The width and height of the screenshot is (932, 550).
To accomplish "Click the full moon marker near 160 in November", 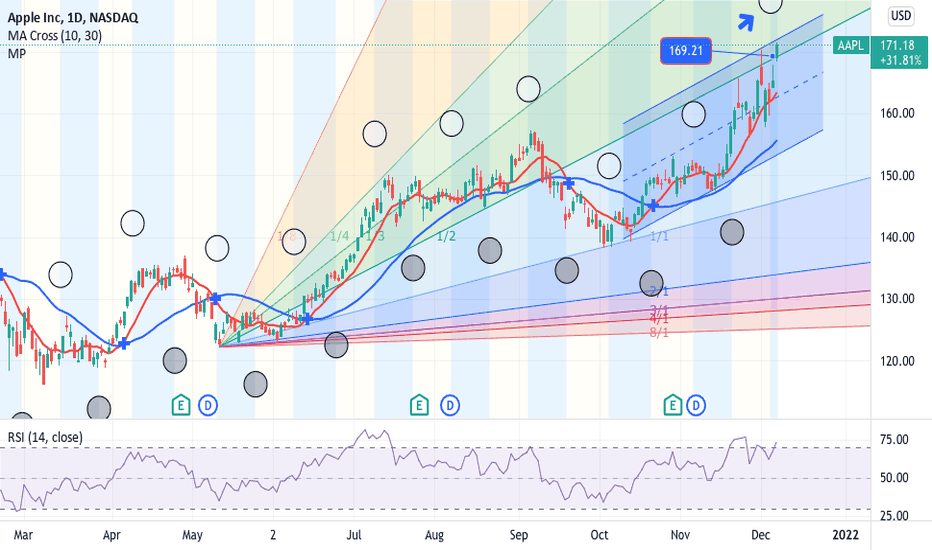I will 694,114.
